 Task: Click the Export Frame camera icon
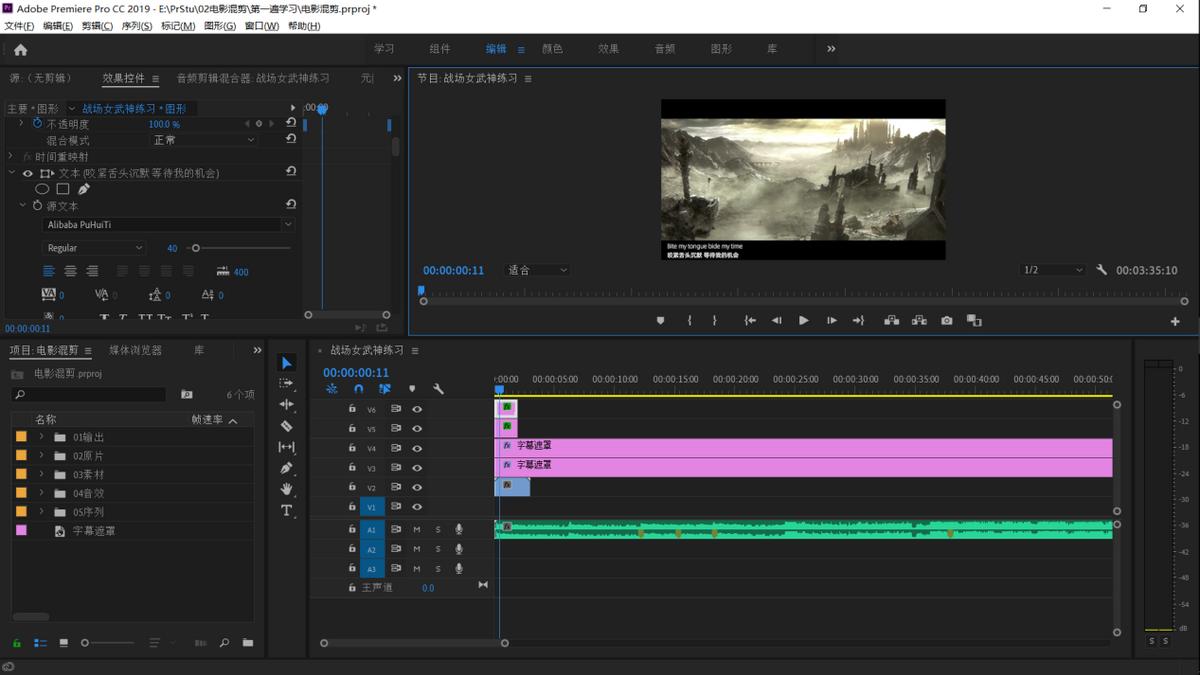point(946,321)
